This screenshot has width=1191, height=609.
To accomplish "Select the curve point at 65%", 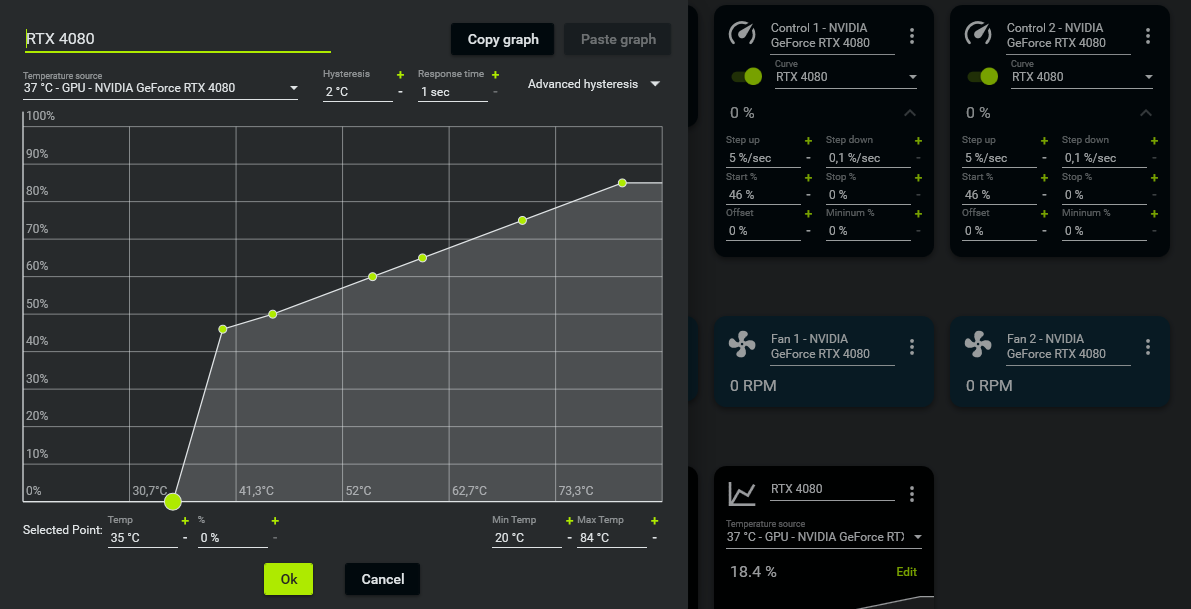I will click(422, 257).
